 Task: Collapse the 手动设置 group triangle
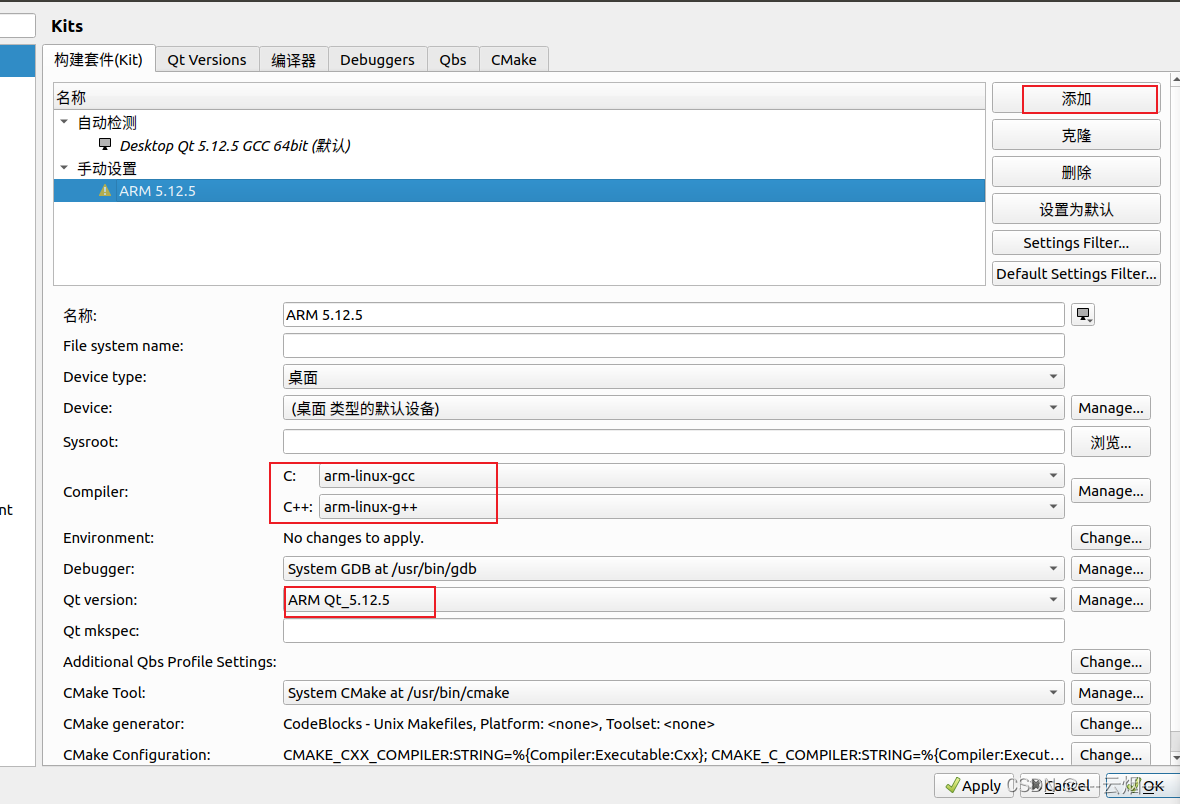coord(63,168)
